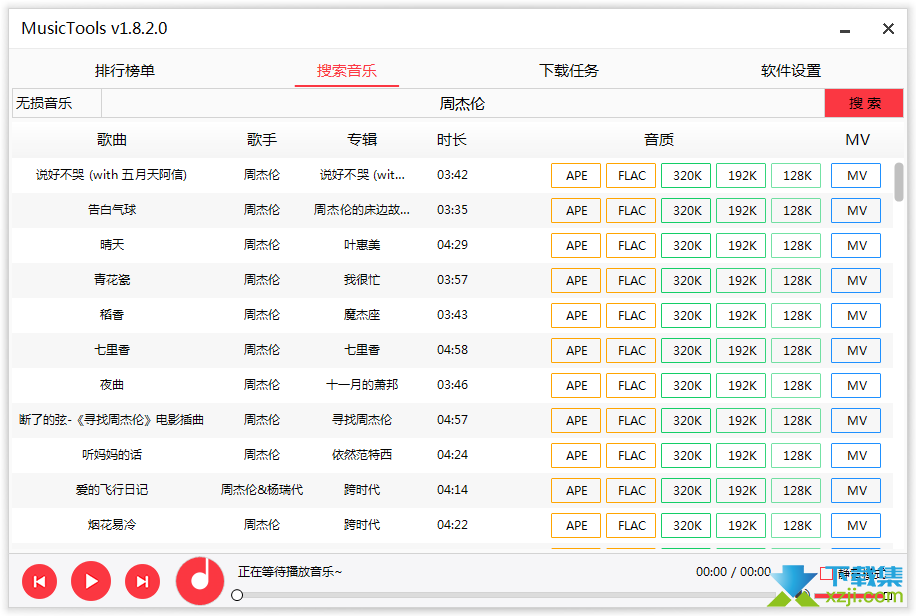Click the 专辑 column header
This screenshot has height=616, width=916.
[362, 140]
